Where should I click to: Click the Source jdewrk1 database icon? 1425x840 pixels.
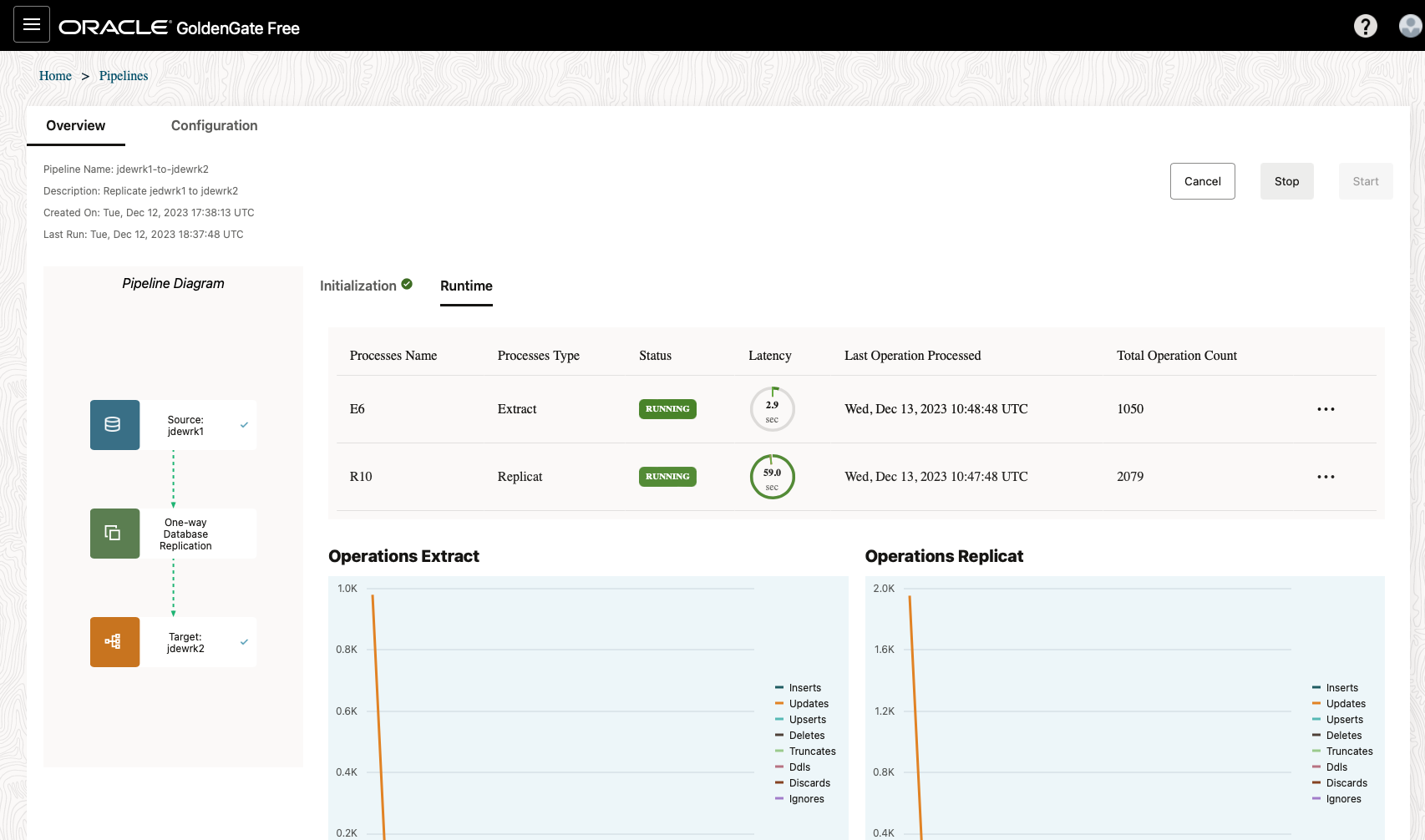[114, 425]
